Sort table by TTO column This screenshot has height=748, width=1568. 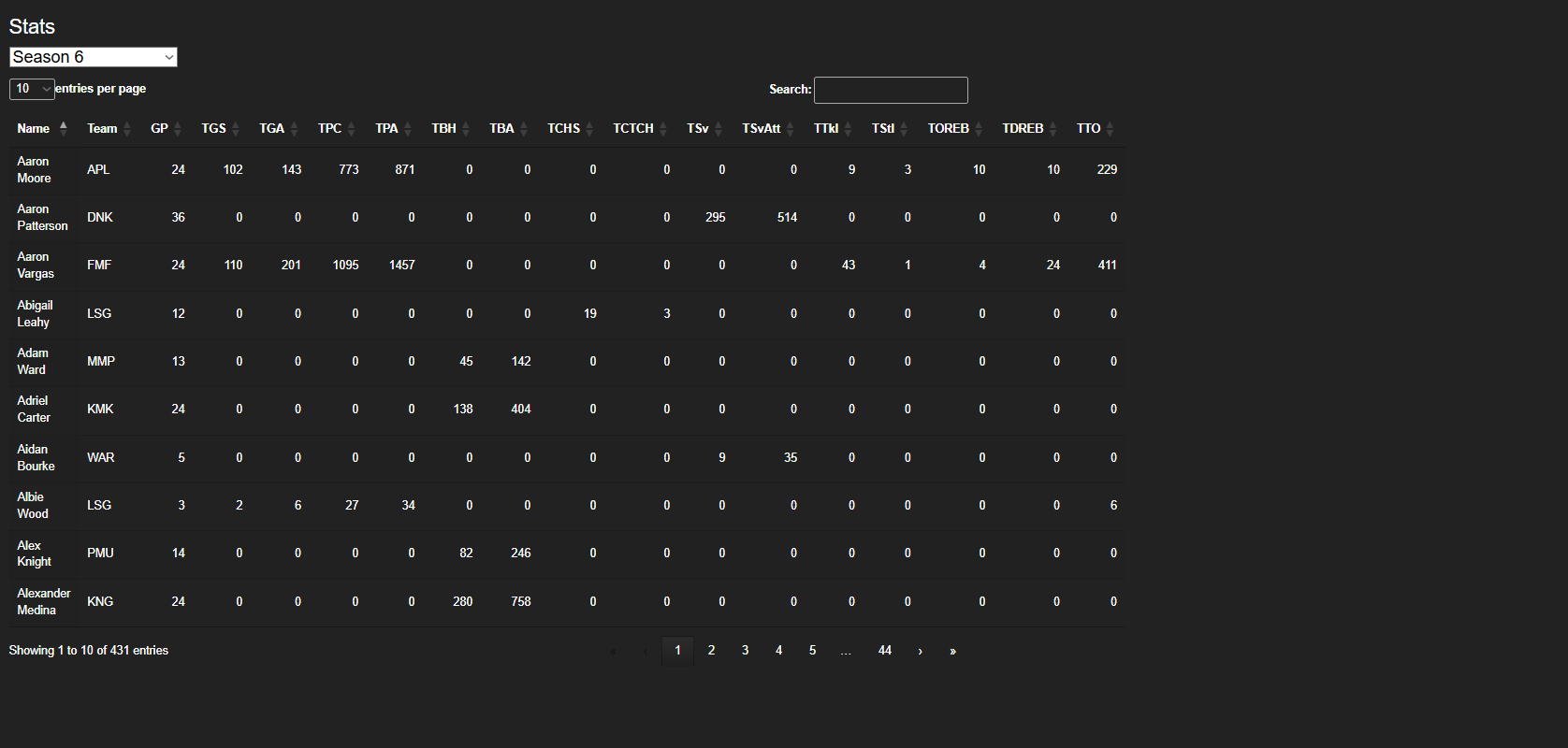(x=1095, y=128)
